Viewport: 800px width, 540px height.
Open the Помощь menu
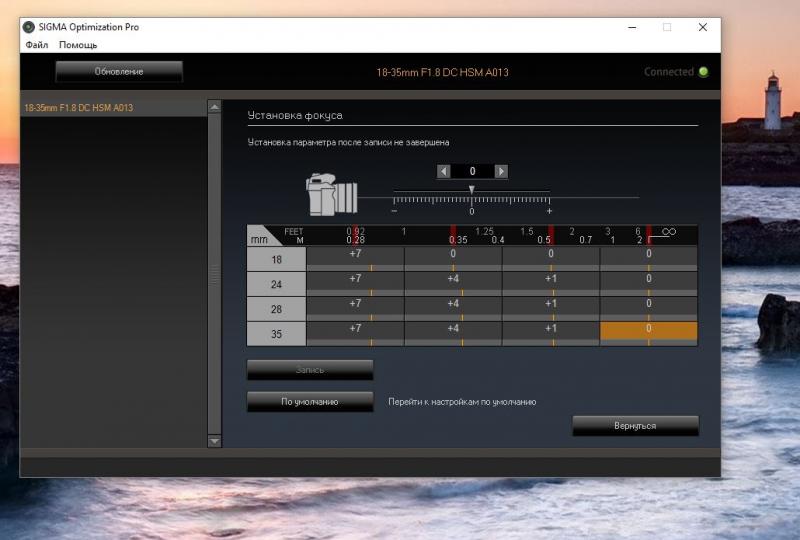[x=78, y=45]
